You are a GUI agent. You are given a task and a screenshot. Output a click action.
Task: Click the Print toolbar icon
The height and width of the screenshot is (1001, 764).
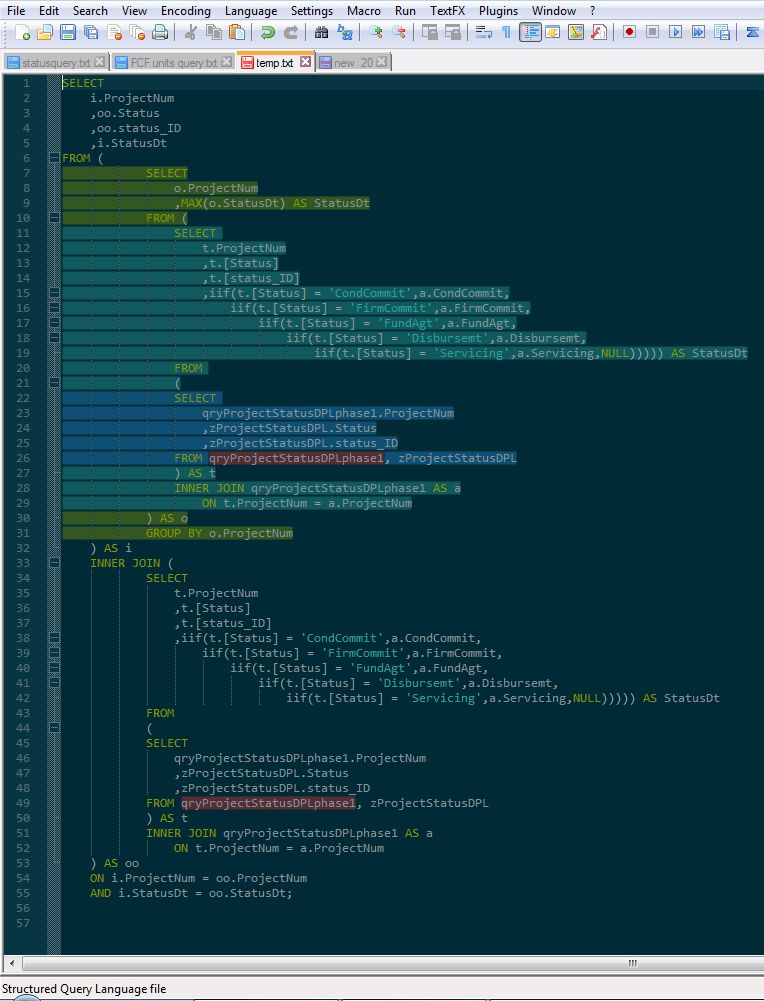[x=160, y=32]
